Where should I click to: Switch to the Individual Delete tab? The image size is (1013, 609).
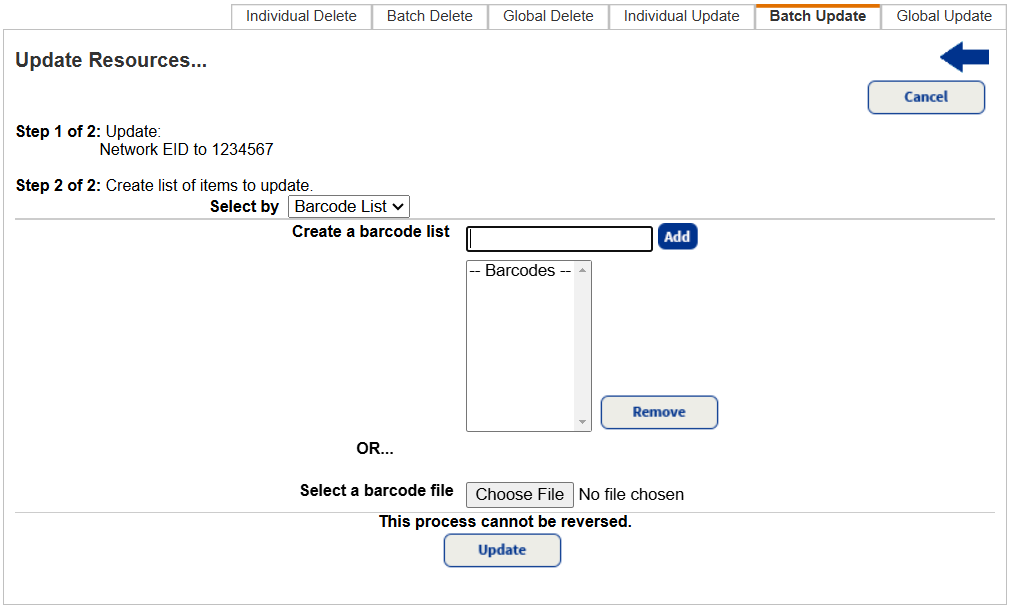[301, 16]
